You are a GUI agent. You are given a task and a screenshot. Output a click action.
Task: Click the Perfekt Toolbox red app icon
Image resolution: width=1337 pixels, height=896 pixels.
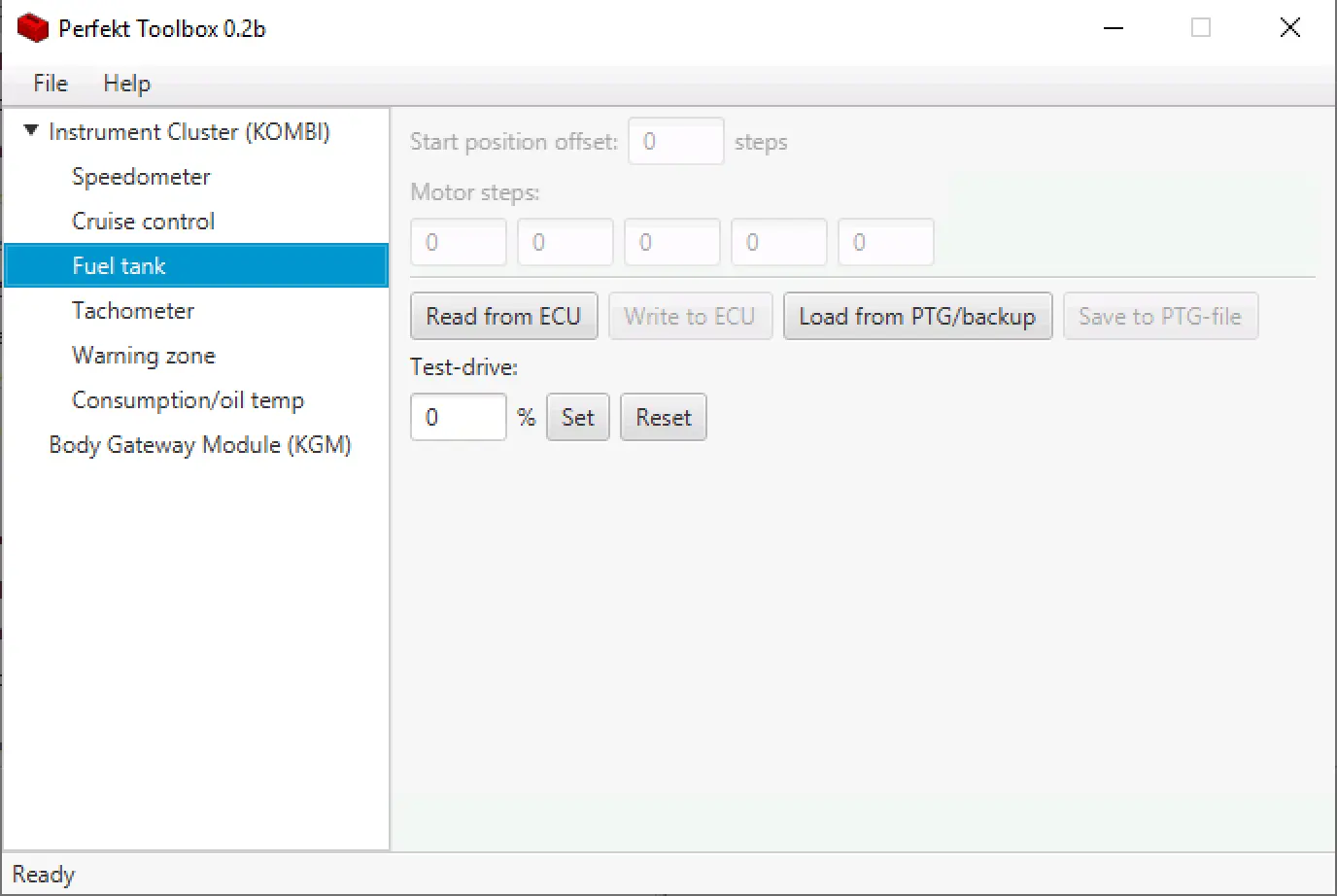(x=33, y=28)
